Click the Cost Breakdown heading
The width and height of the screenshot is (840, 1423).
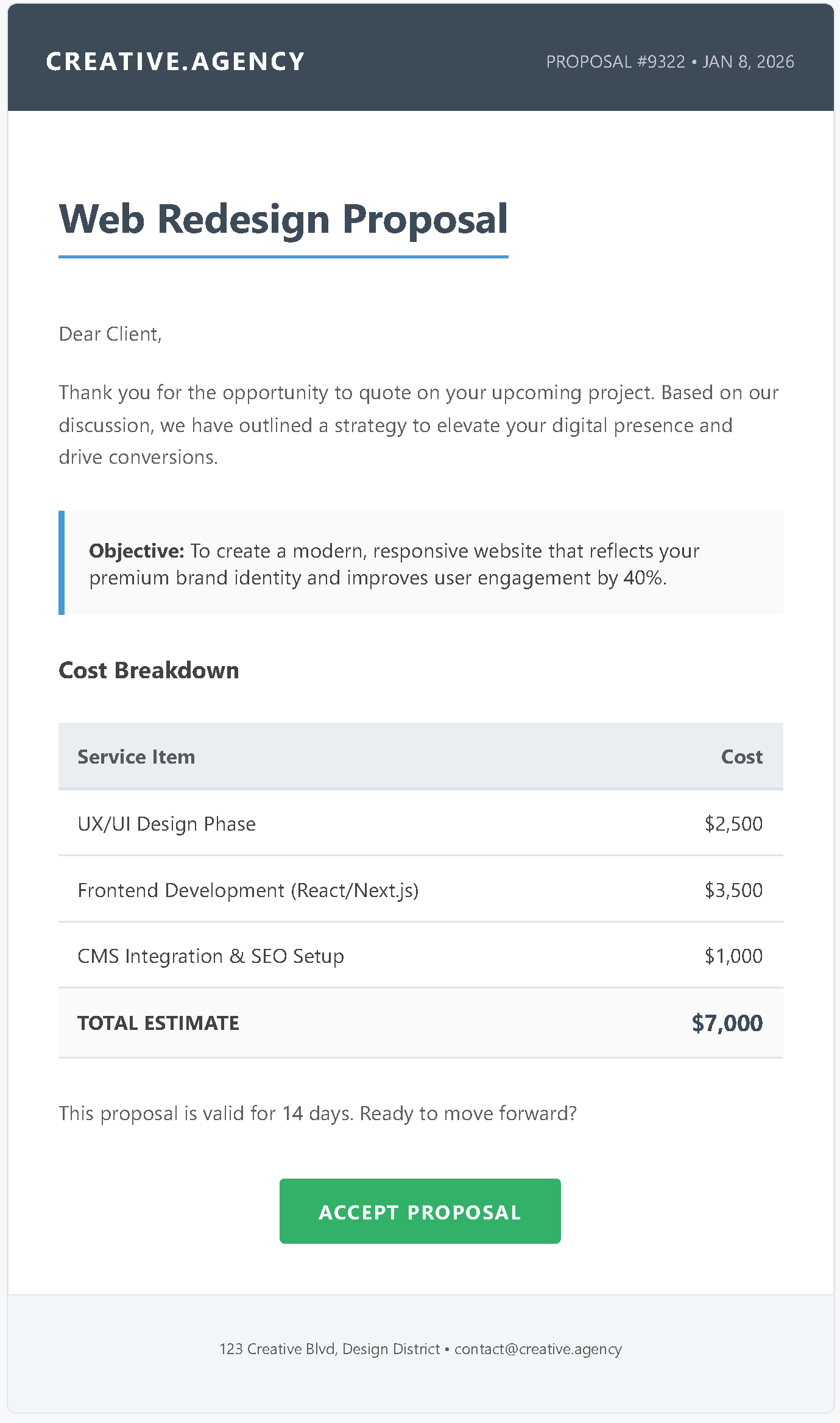(149, 670)
